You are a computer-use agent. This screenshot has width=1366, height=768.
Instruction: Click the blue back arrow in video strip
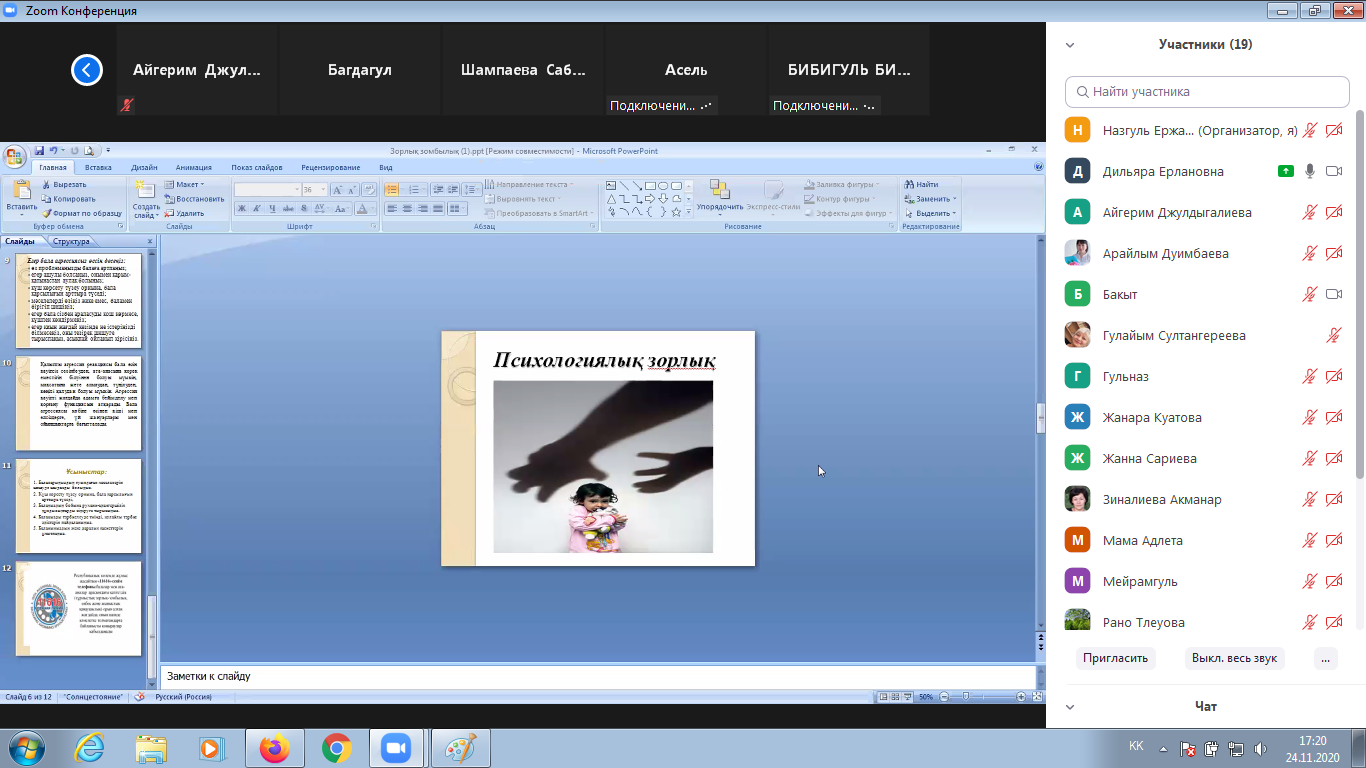(x=87, y=70)
